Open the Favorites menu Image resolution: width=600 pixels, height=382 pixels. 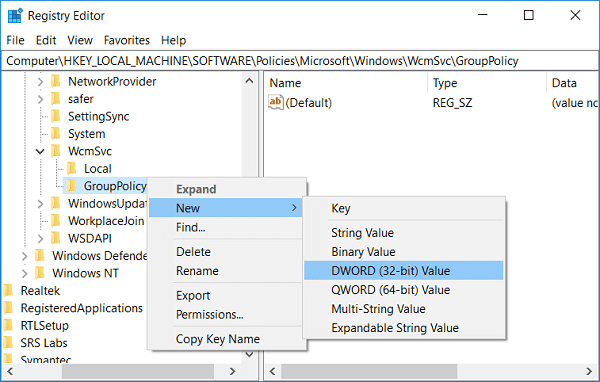pos(127,40)
